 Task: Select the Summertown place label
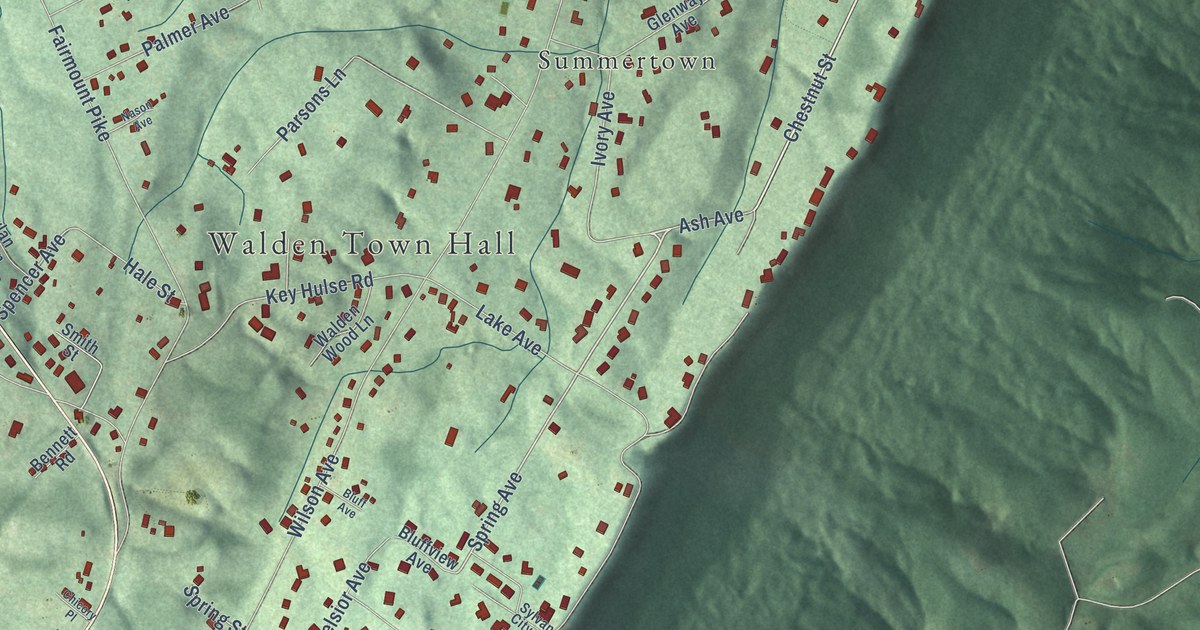[627, 61]
